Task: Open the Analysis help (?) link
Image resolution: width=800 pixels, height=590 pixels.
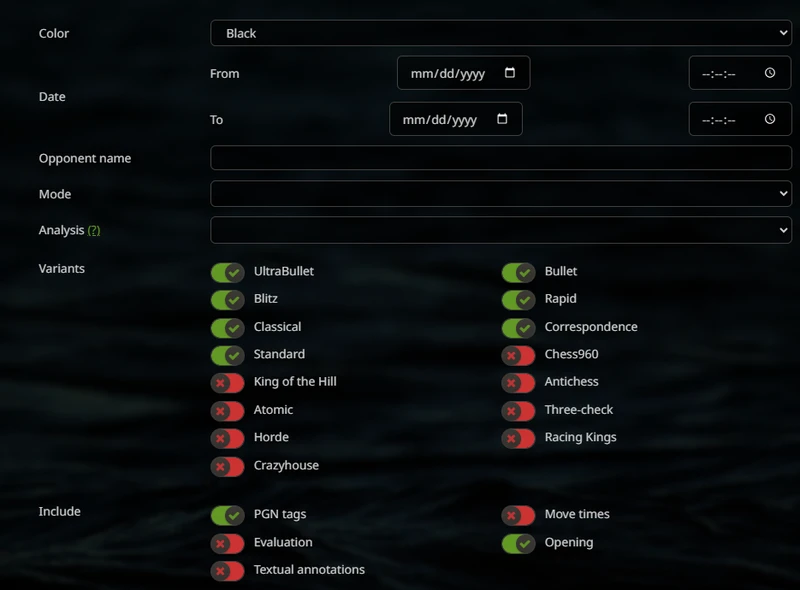Action: click(x=94, y=231)
